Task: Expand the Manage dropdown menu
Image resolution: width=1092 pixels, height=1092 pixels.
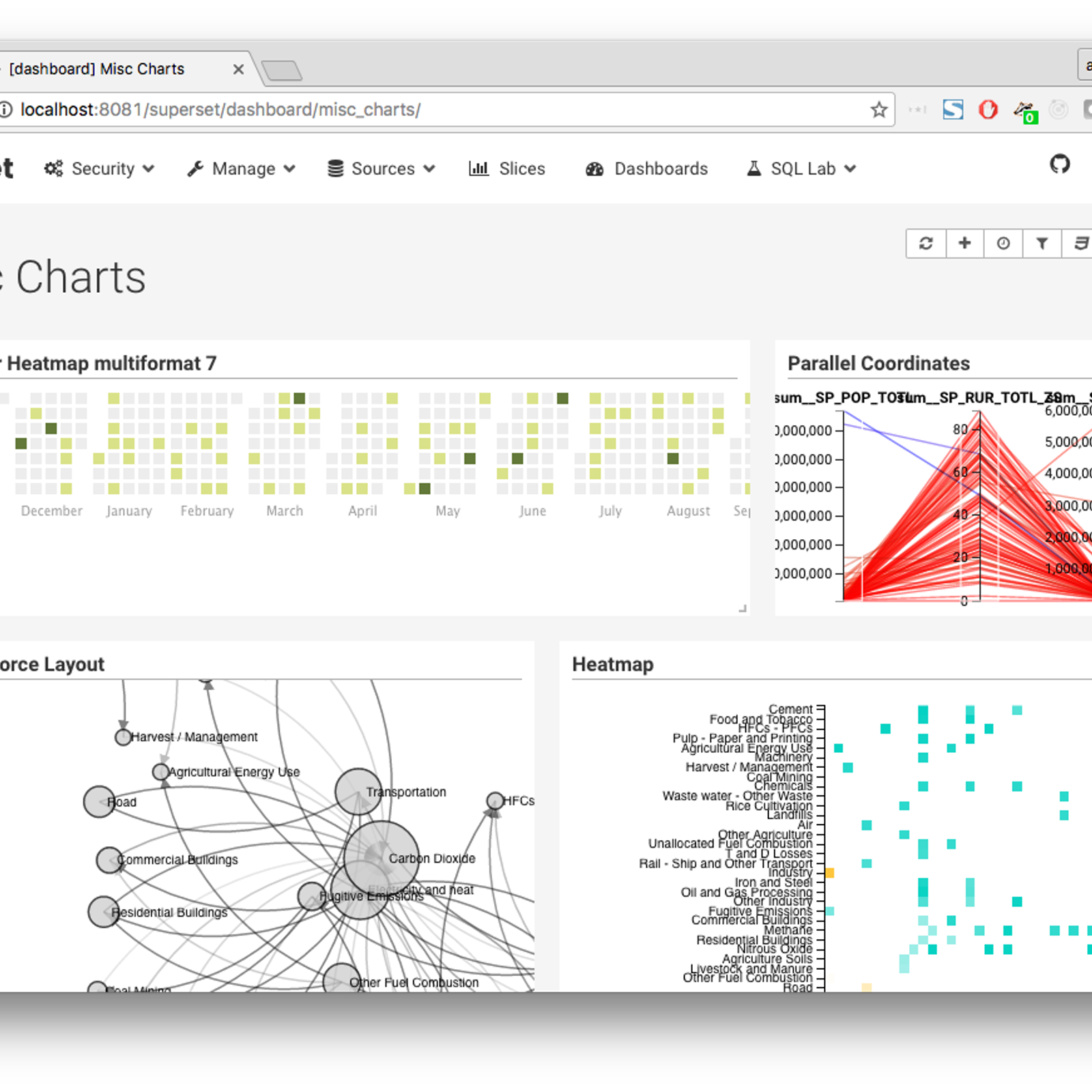Action: pyautogui.click(x=241, y=169)
